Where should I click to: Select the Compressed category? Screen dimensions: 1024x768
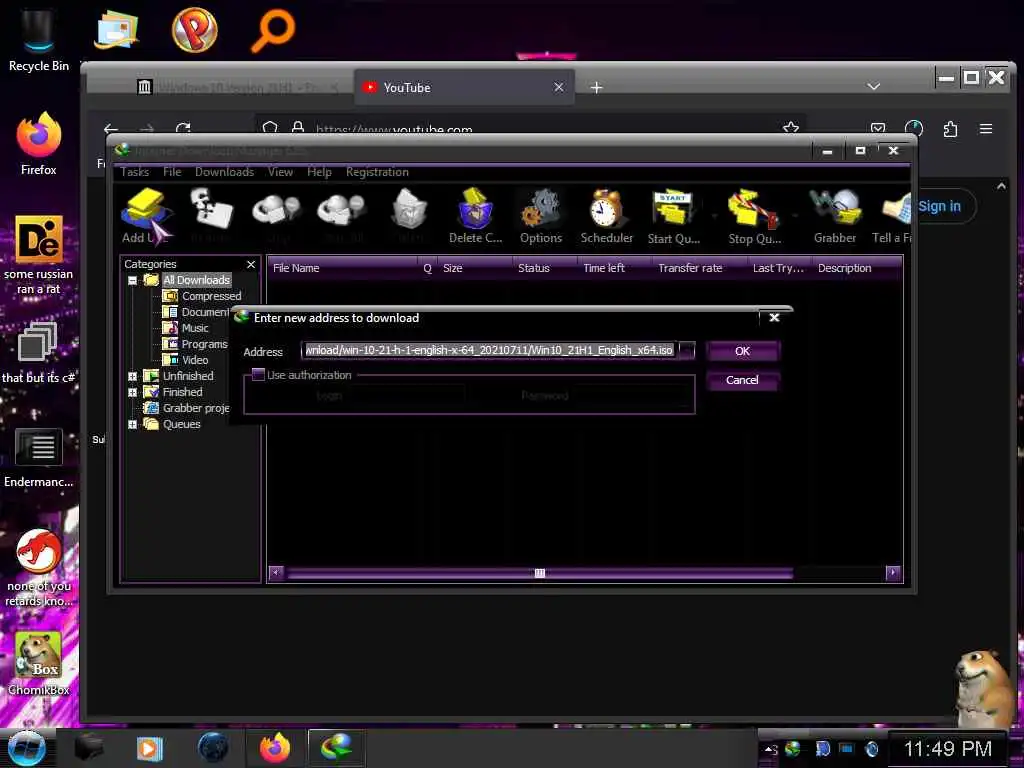(x=212, y=296)
